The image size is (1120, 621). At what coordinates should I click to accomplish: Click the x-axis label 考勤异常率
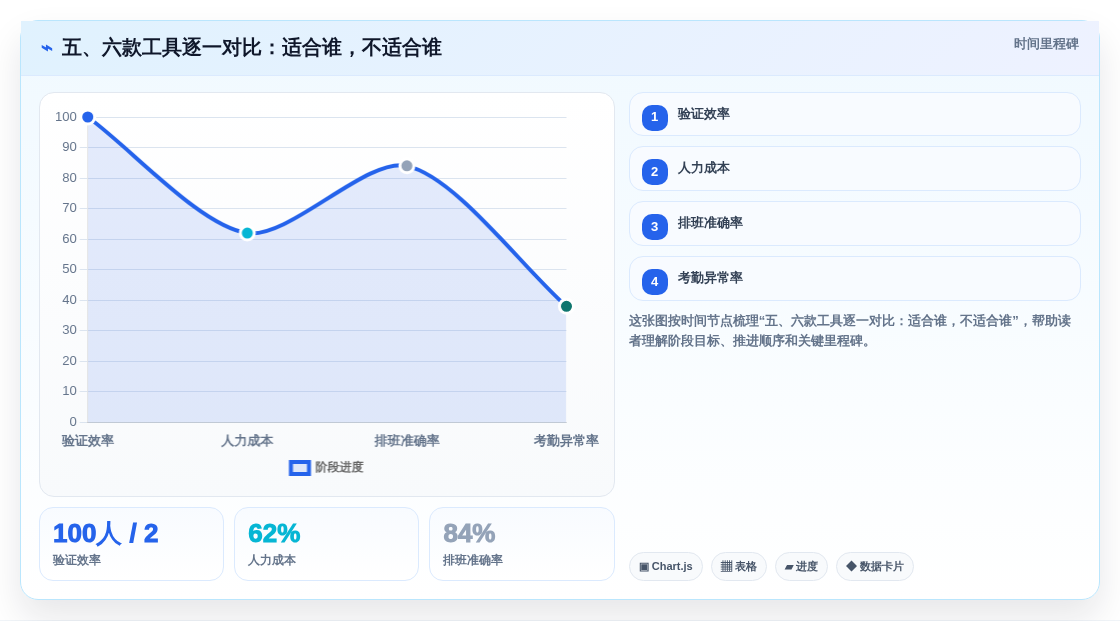click(566, 441)
